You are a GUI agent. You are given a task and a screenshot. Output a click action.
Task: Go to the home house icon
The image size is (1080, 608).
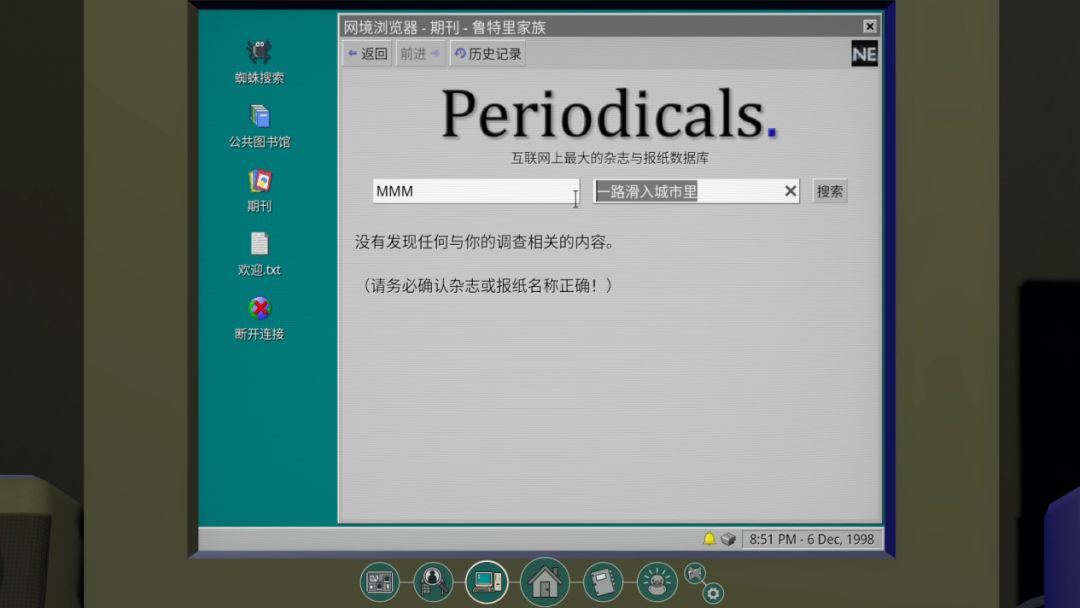point(545,582)
